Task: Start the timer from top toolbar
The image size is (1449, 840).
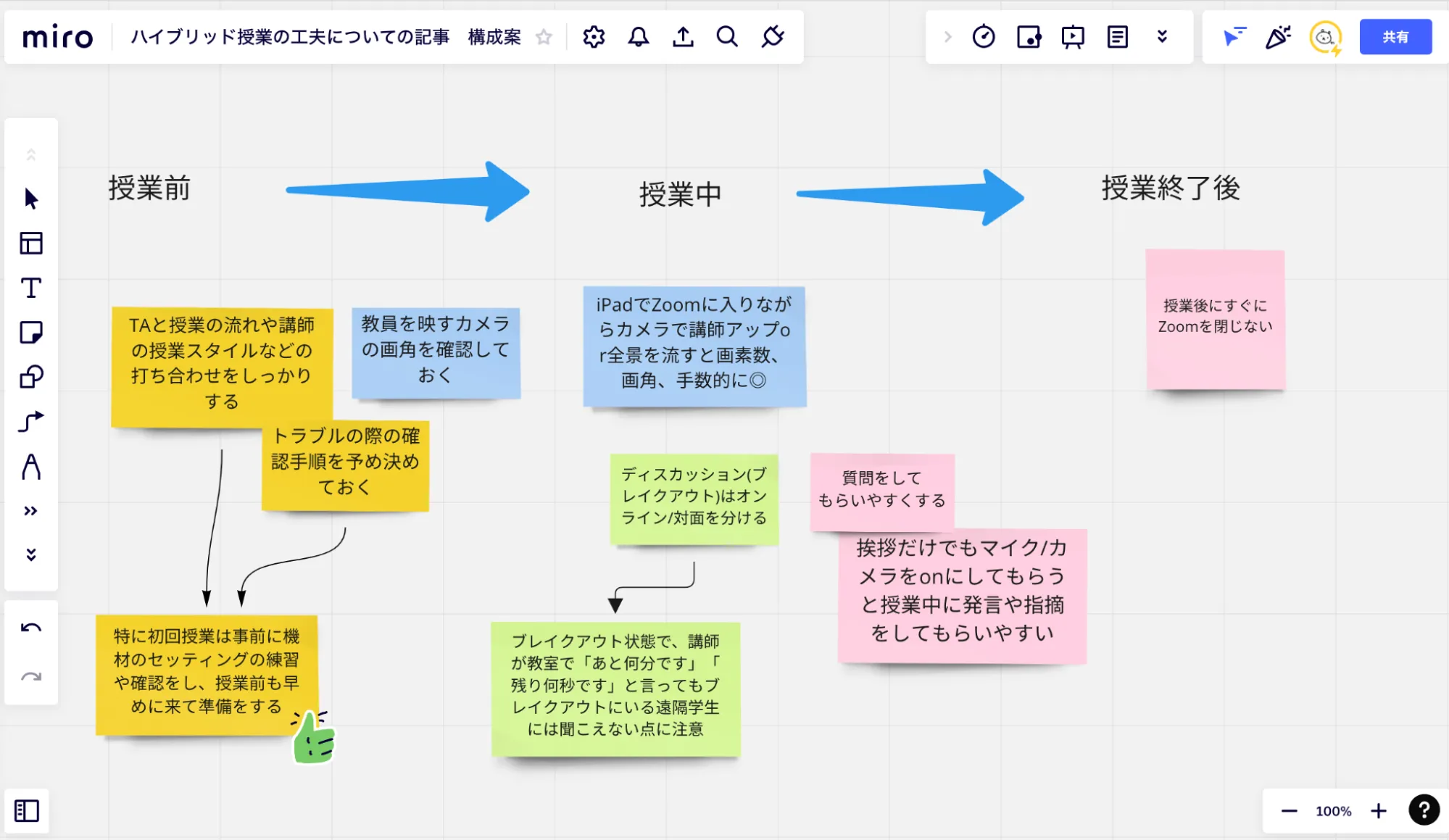Action: (984, 37)
